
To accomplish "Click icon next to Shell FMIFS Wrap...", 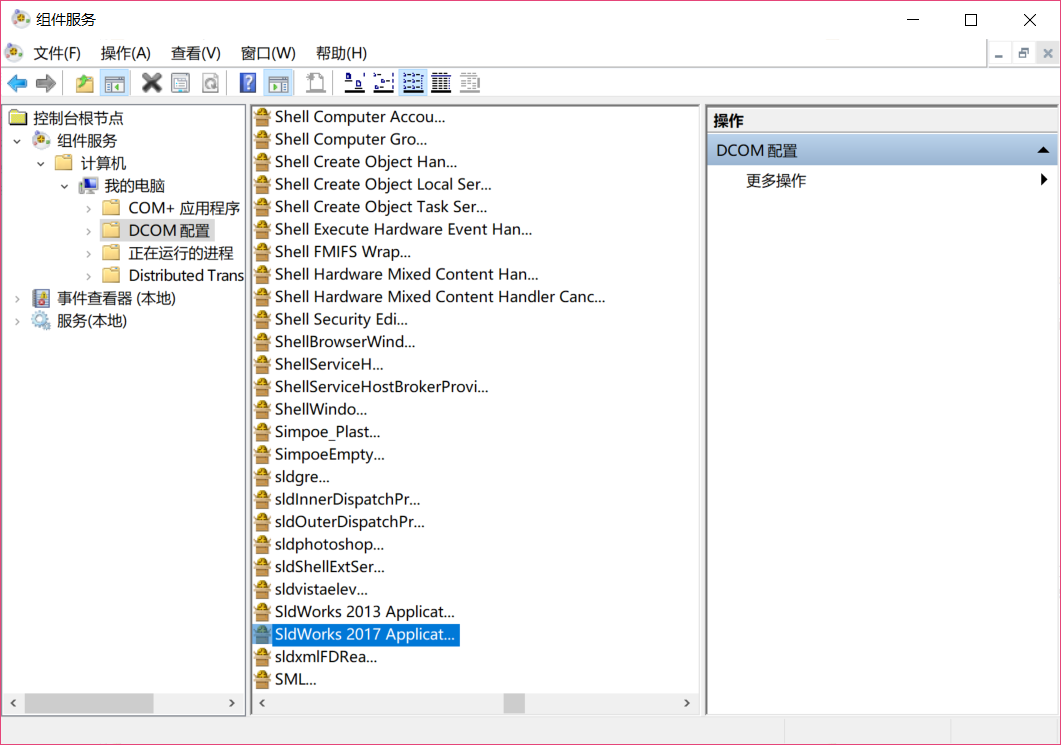I will point(263,252).
